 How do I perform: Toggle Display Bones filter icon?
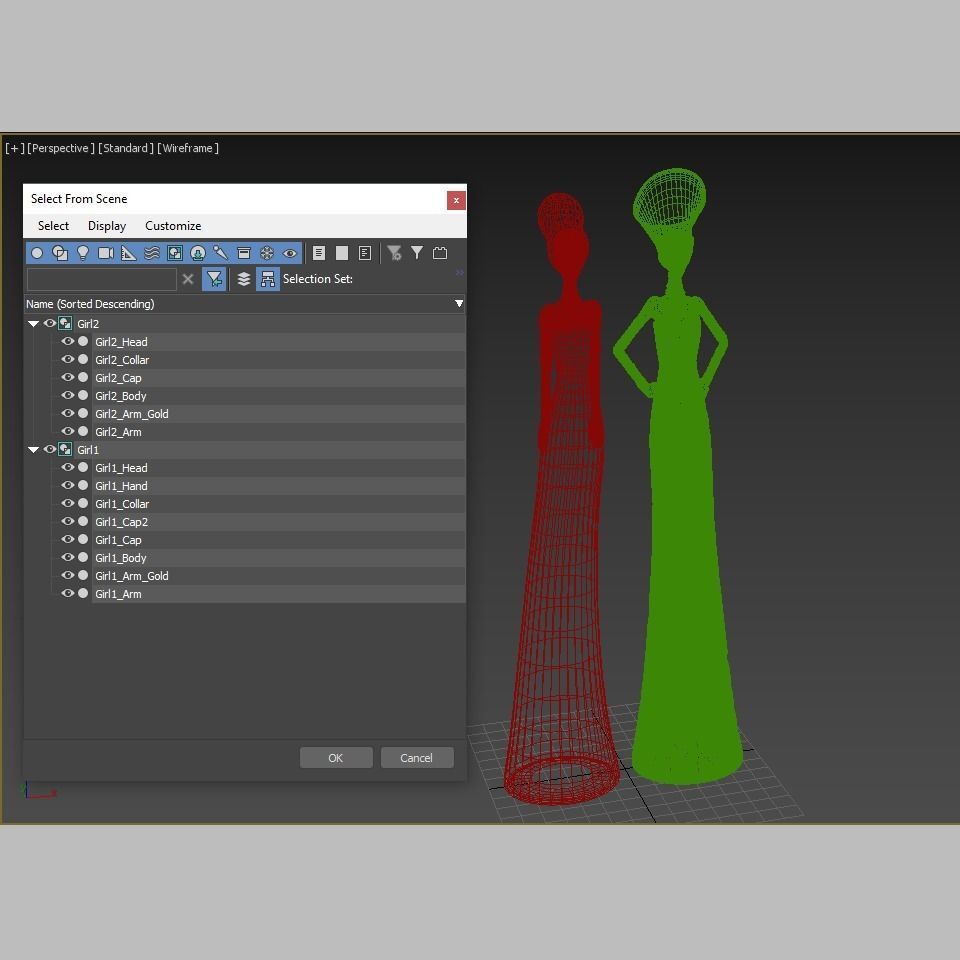(220, 253)
